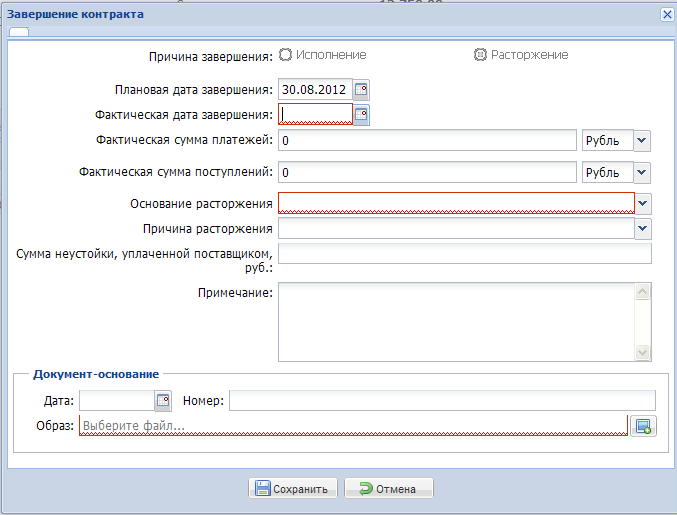Click the Сумма неустойки input field
Image resolution: width=677 pixels, height=515 pixels.
[465, 253]
